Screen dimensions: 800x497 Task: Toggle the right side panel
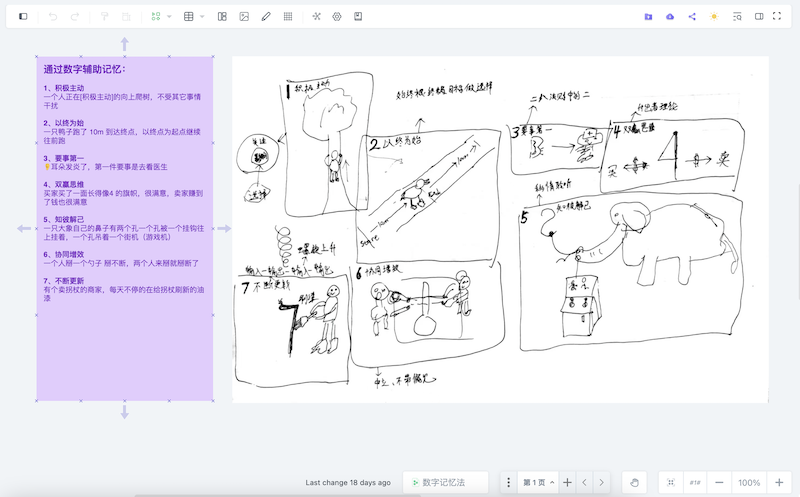click(x=759, y=16)
